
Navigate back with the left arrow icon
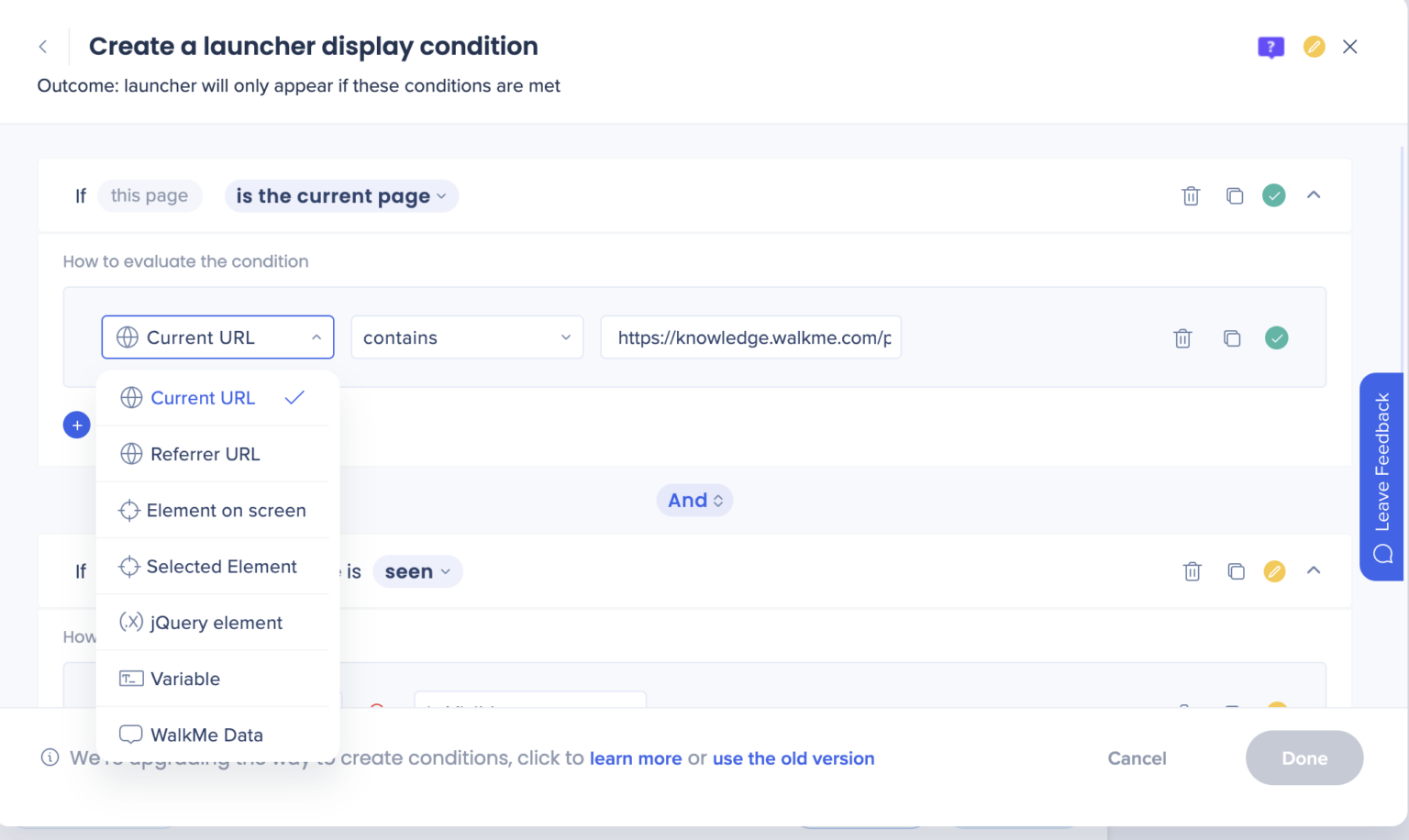[43, 46]
